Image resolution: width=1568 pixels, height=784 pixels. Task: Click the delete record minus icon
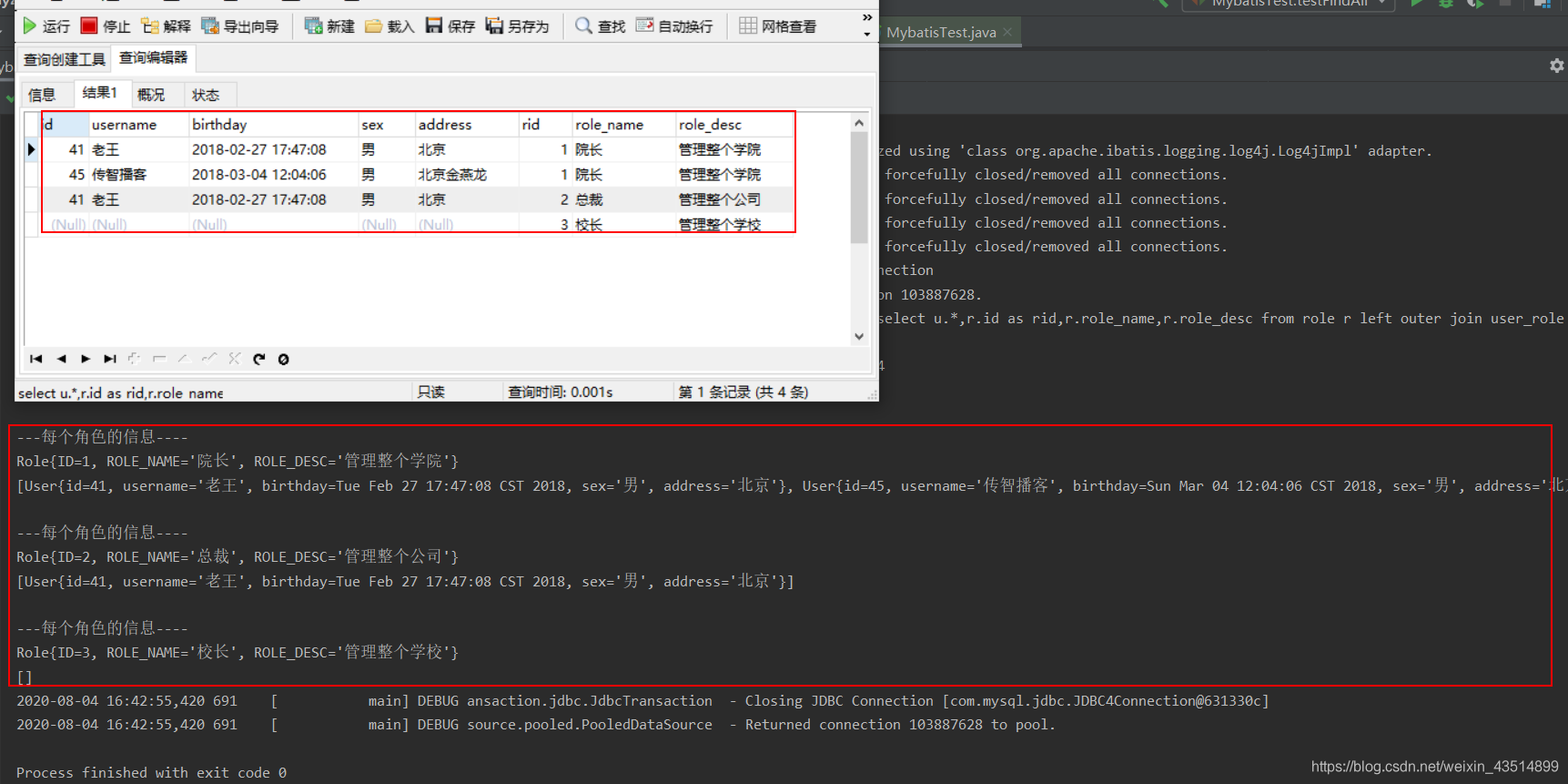coord(159,359)
